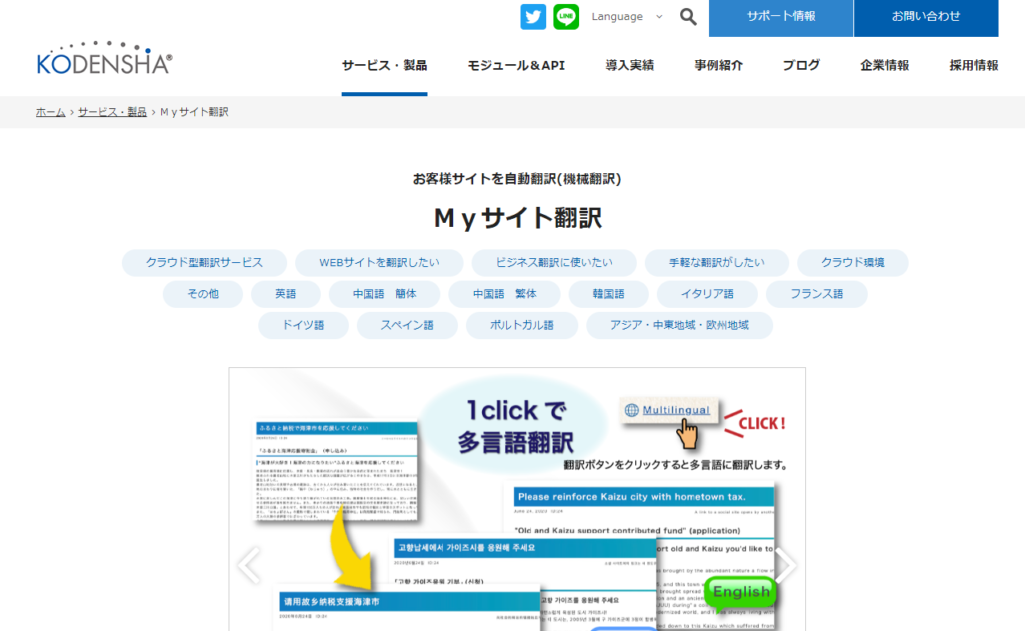Click the search magnifier icon
Image resolution: width=1025 pixels, height=631 pixels.
687,17
